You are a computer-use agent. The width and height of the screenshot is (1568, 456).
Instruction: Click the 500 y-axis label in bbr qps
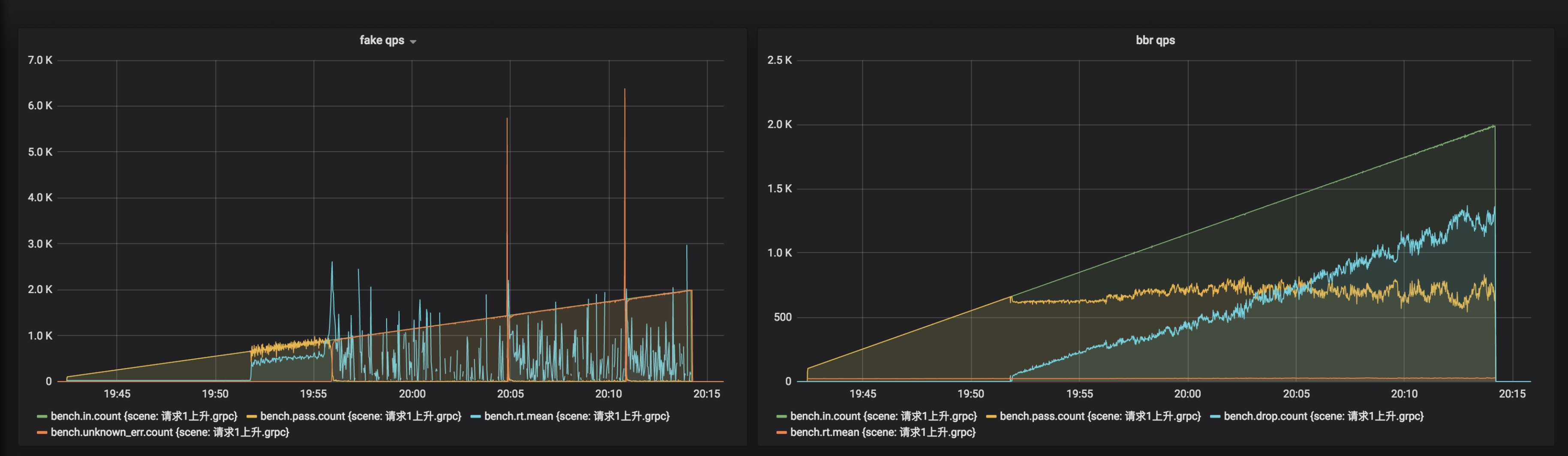782,317
